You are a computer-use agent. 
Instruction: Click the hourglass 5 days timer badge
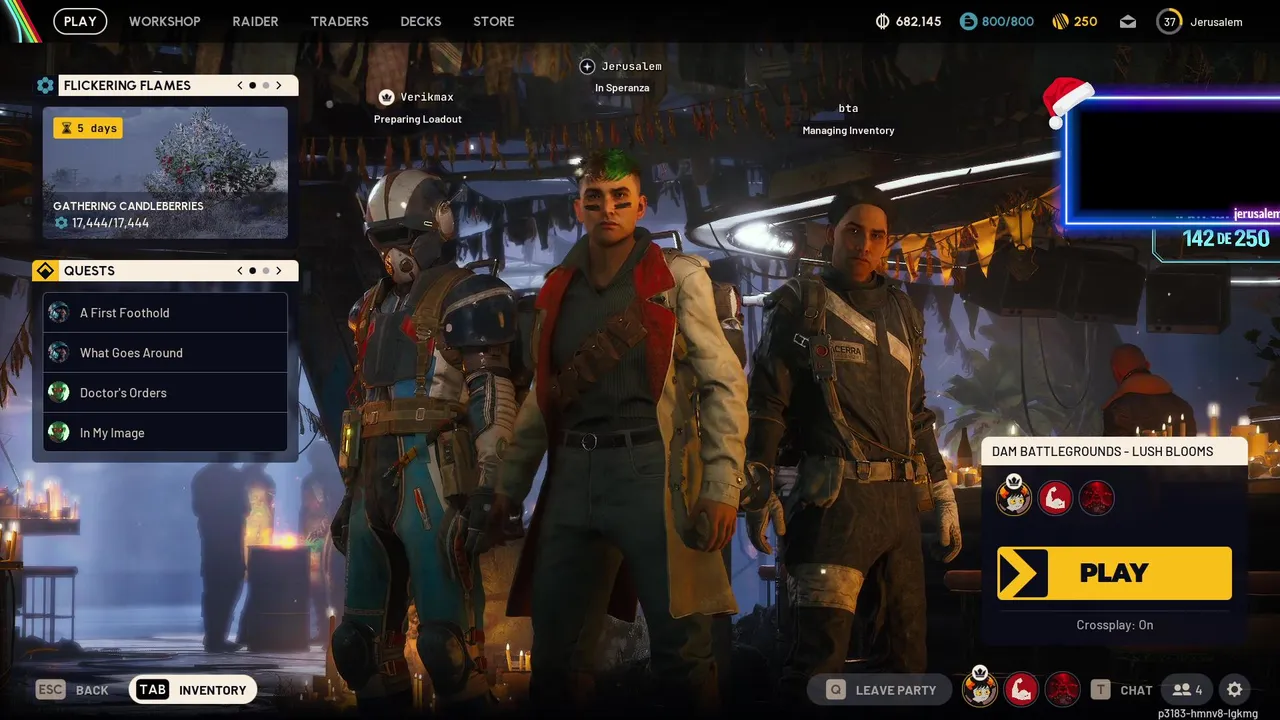coord(88,128)
